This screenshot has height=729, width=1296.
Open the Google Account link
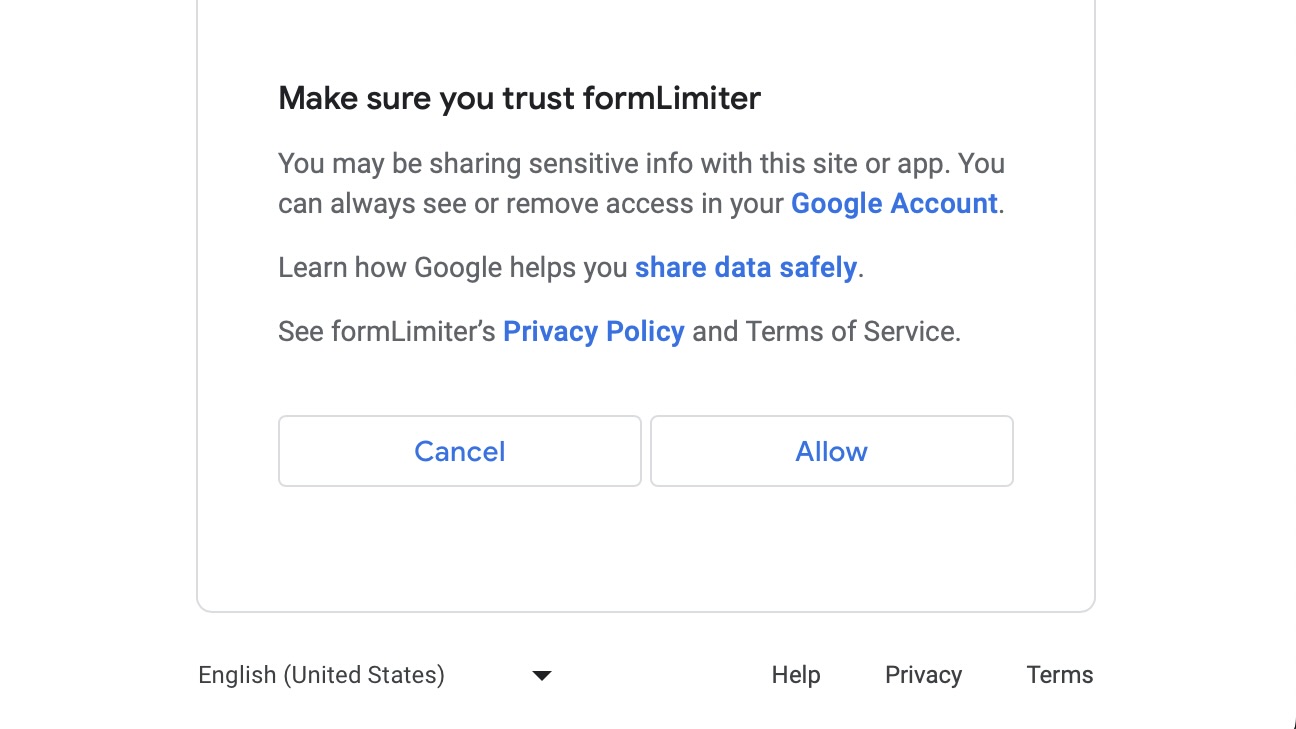click(x=894, y=204)
